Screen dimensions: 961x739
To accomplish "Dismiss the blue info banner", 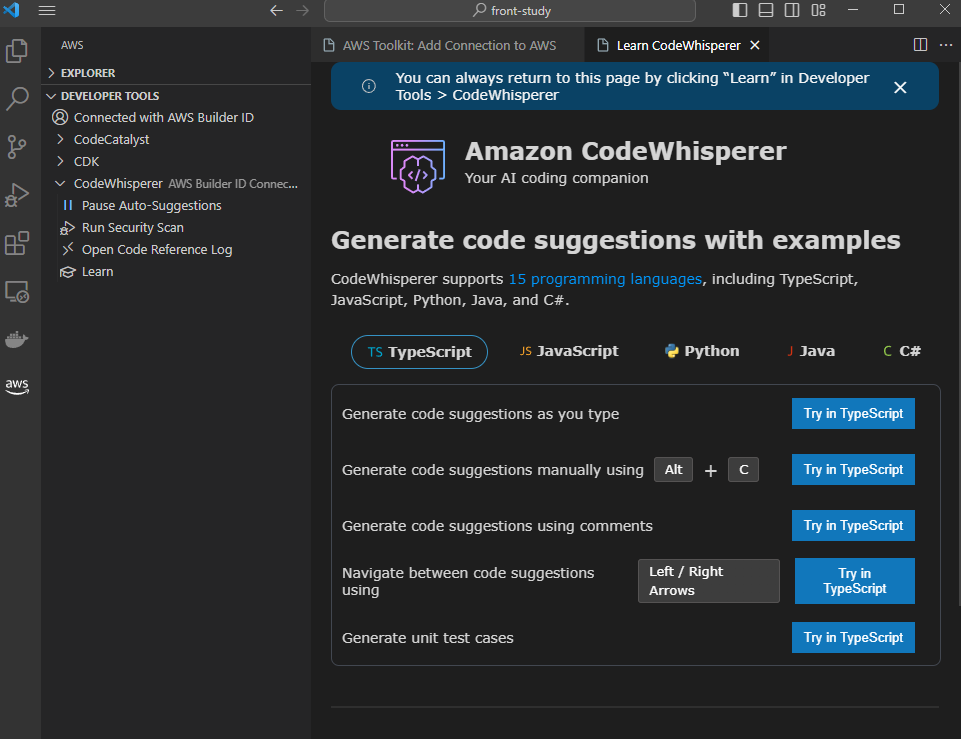I will (900, 87).
